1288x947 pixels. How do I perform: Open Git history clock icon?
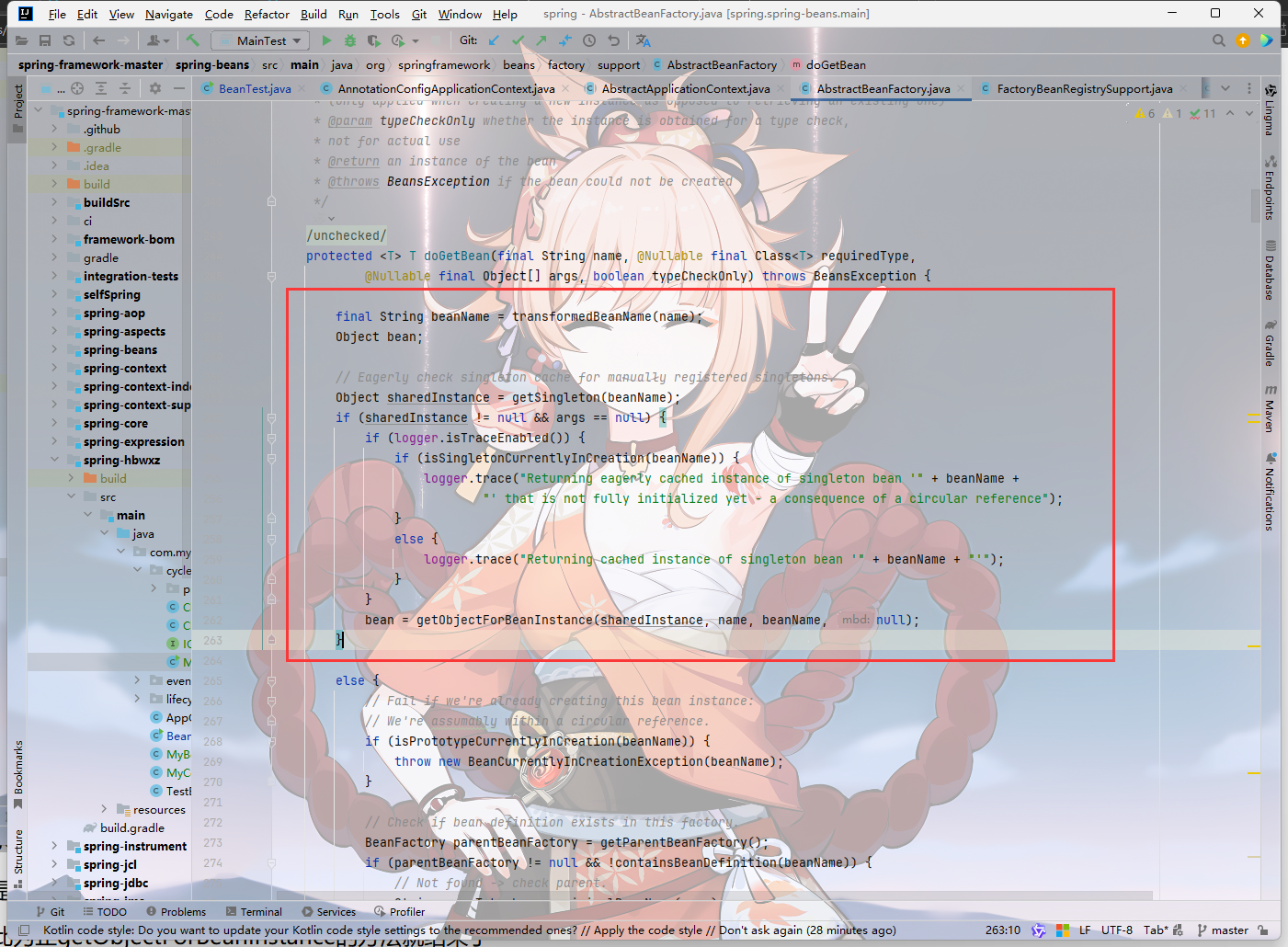589,40
